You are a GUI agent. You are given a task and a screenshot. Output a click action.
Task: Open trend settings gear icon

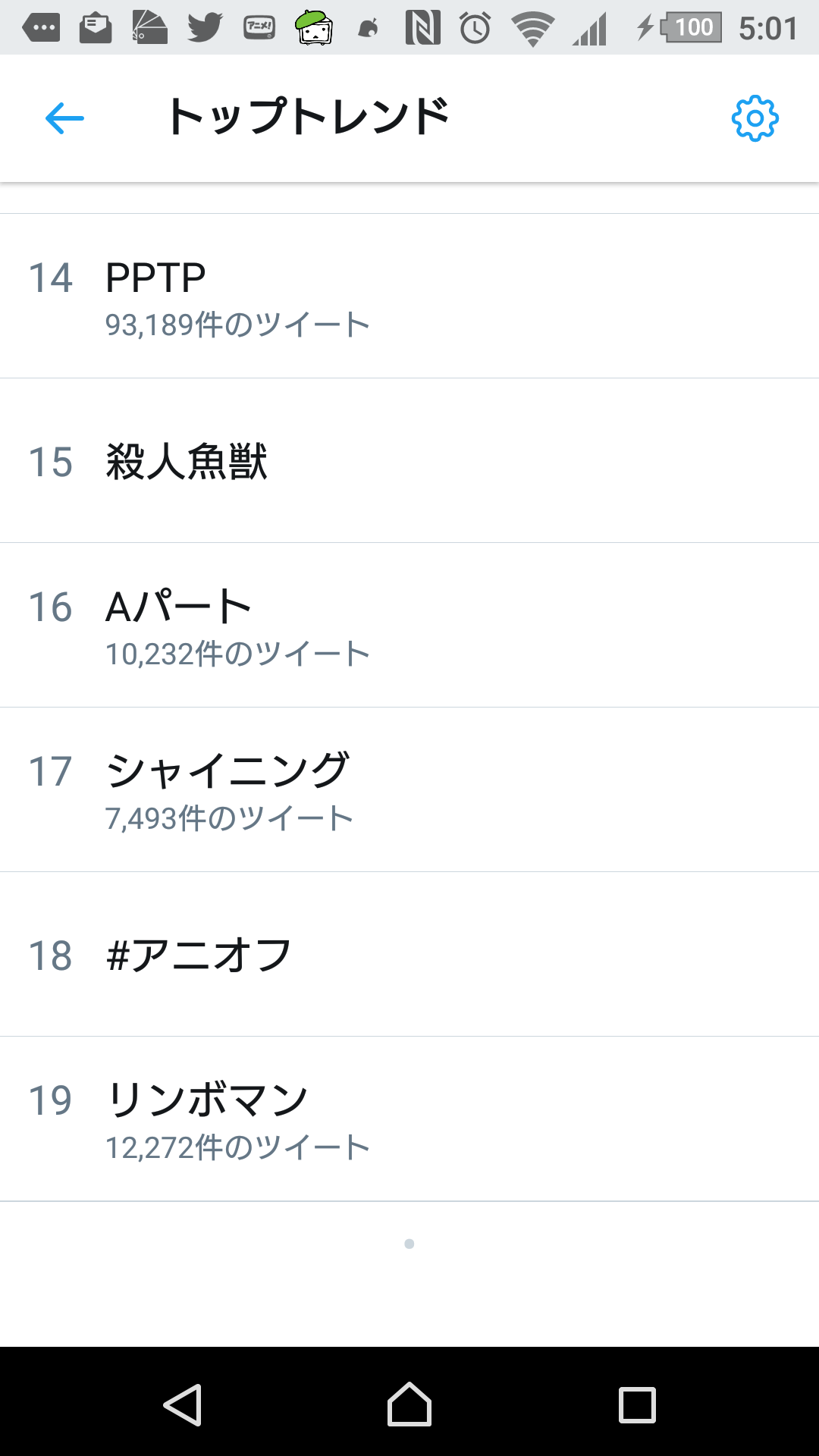pos(755,118)
